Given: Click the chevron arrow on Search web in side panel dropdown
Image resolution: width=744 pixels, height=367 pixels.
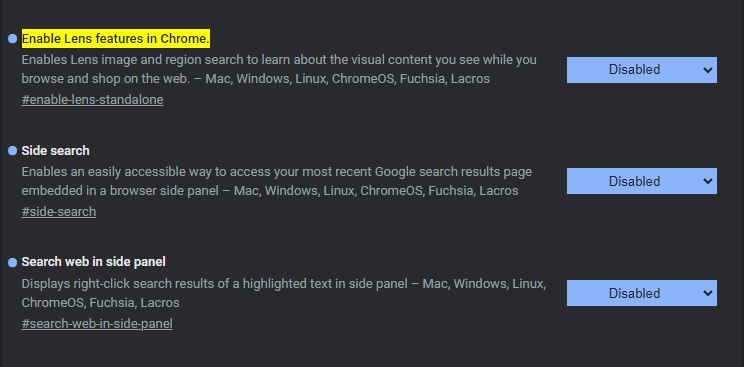Looking at the screenshot, I should 707,293.
